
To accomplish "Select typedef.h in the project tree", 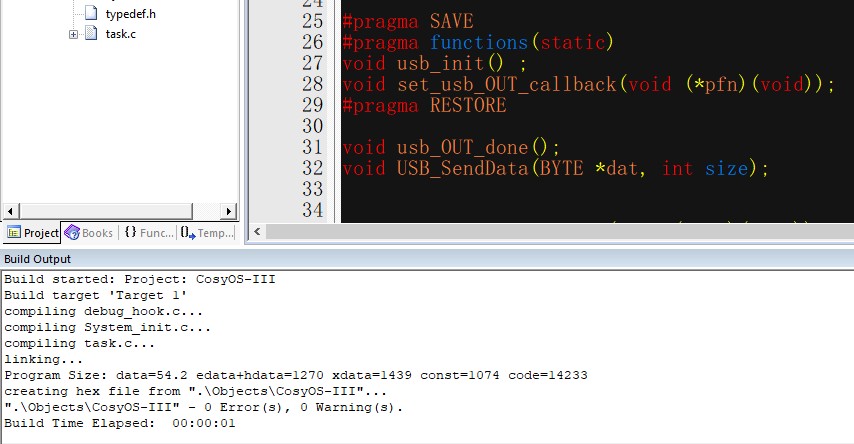I will [x=130, y=14].
